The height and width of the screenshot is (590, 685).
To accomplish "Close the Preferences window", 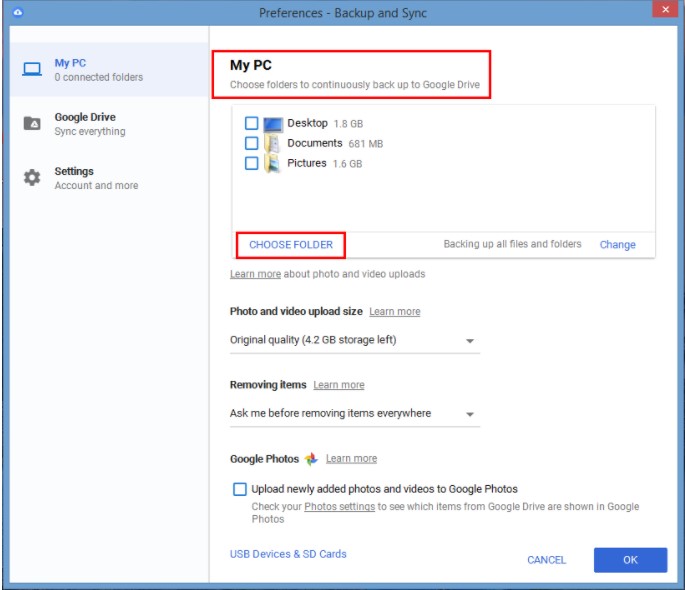I will (665, 9).
